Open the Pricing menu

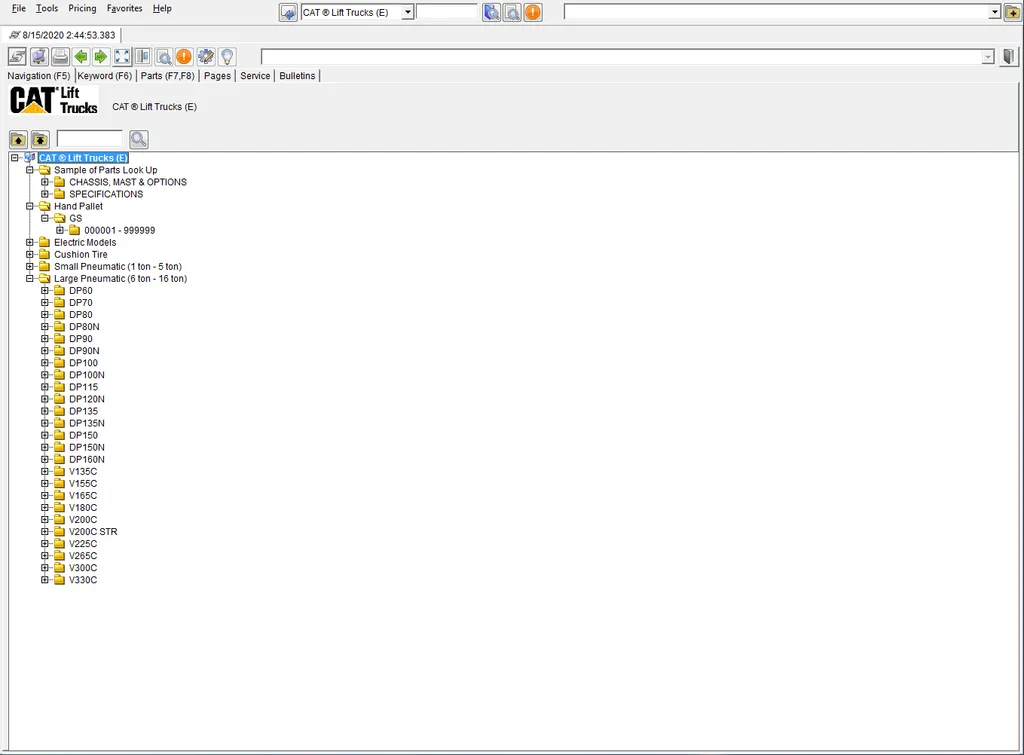point(82,8)
